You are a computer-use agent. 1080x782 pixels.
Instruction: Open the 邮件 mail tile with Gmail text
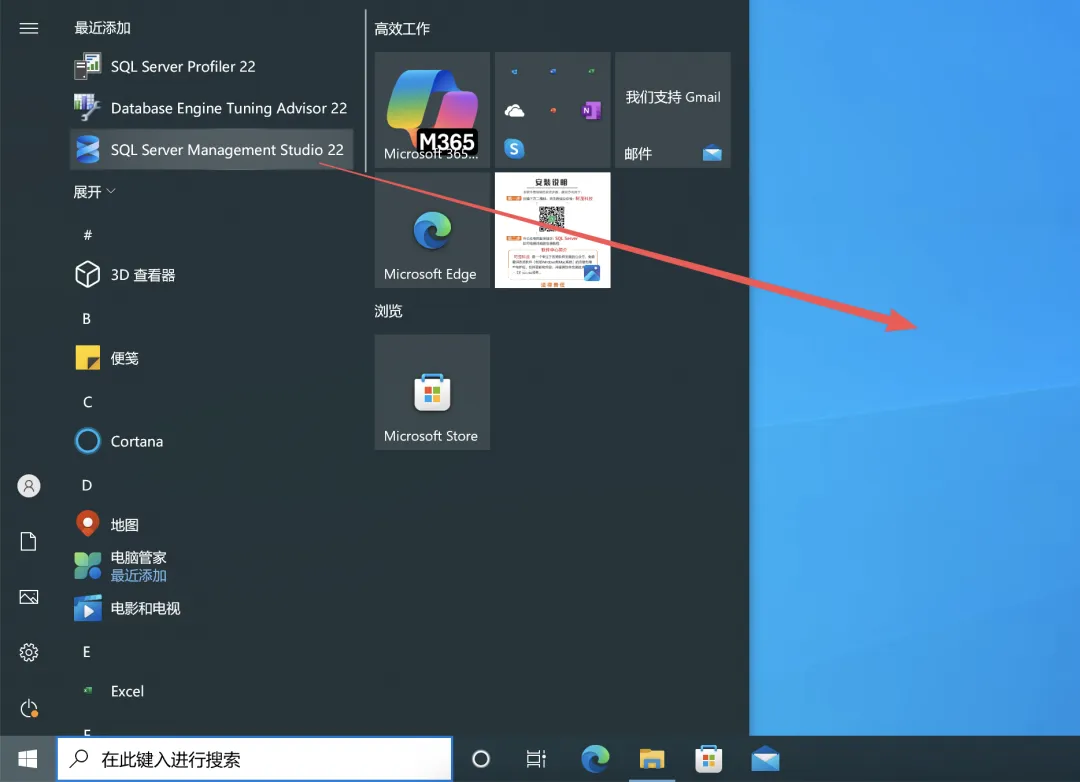click(x=672, y=110)
